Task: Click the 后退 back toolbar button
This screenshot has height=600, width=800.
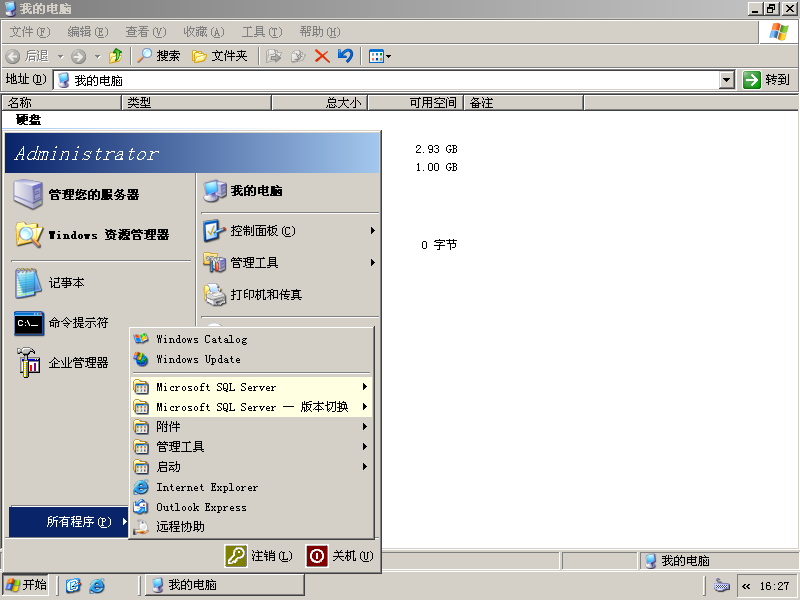Action: 28,56
